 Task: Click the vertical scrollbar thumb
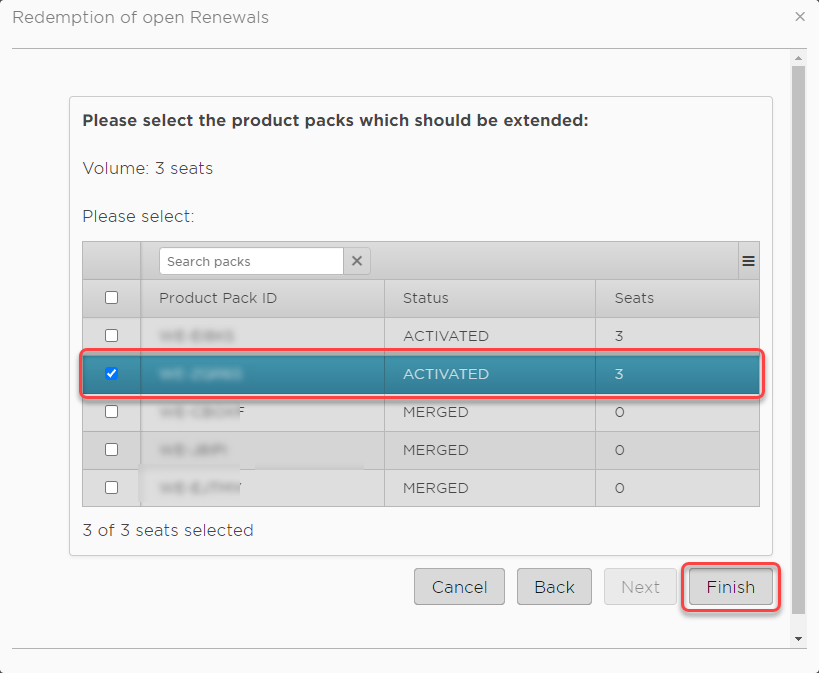(797, 340)
